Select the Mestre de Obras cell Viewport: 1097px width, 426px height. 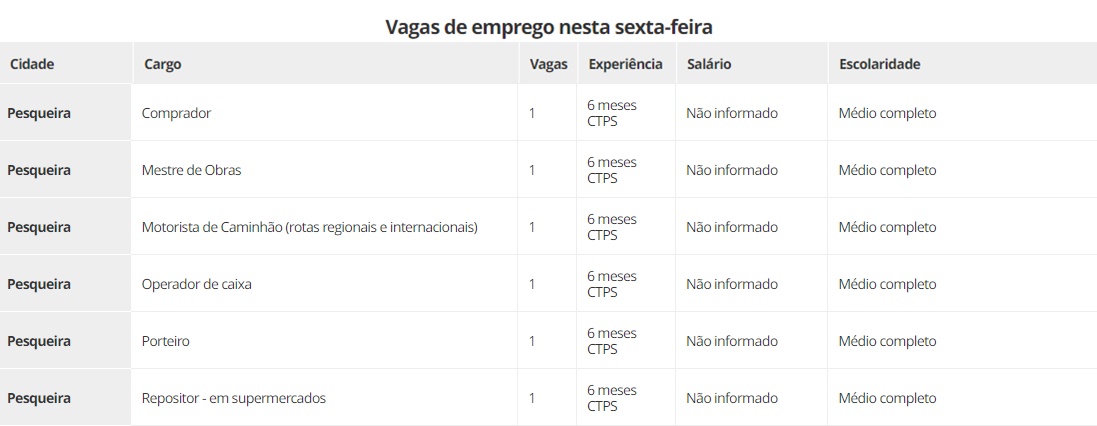(191, 170)
